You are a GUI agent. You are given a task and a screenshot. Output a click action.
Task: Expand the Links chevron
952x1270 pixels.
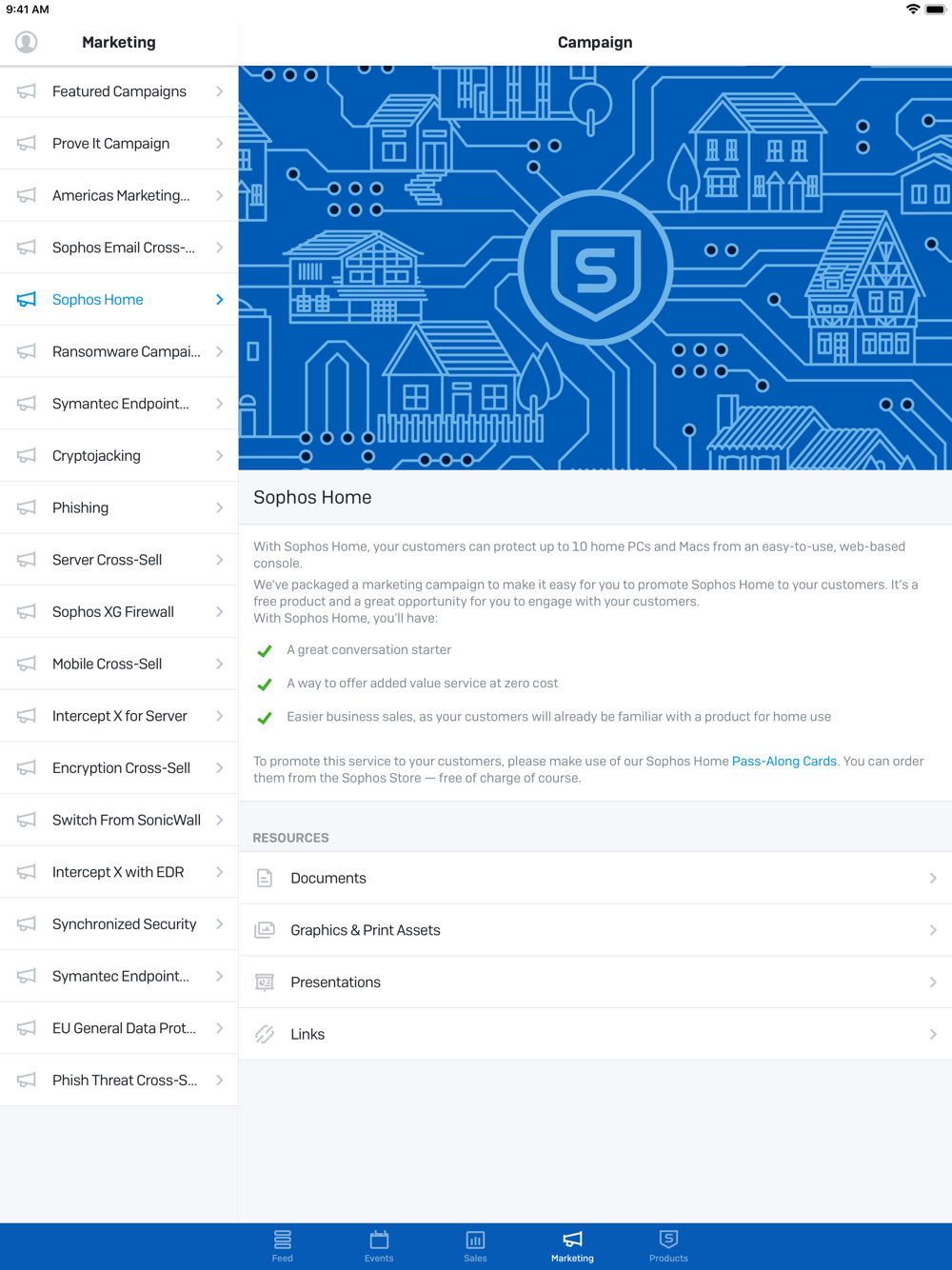(x=933, y=1034)
